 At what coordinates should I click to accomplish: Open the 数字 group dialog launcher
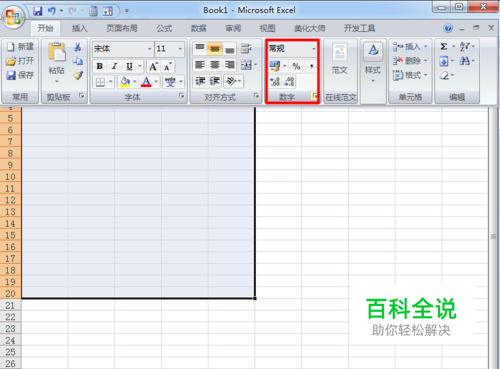314,96
